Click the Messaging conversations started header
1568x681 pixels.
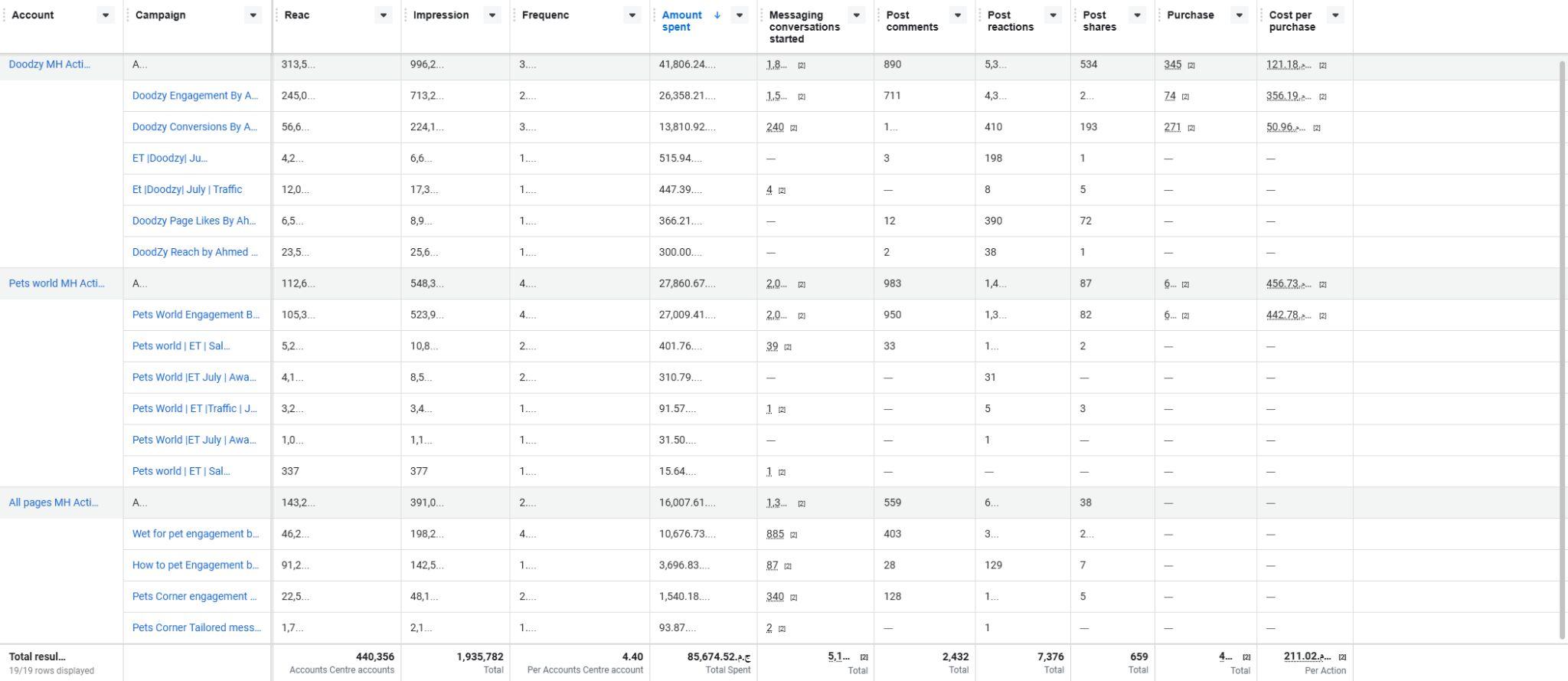click(804, 27)
